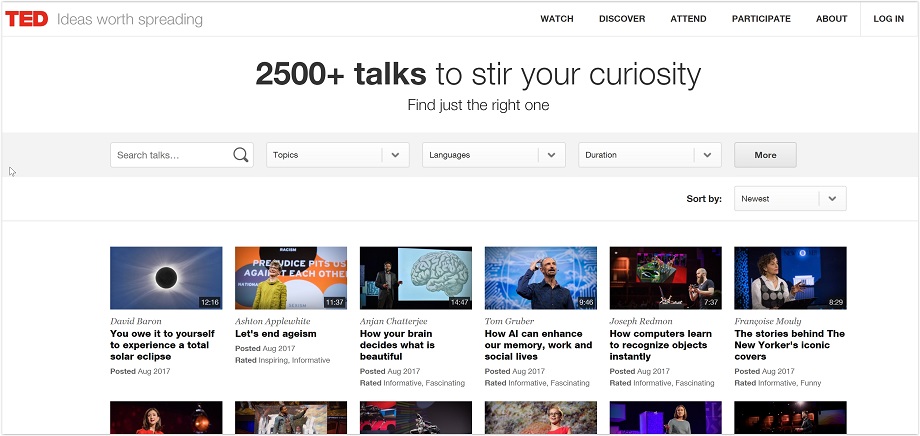The height and width of the screenshot is (436, 920).
Task: Open Françoise Mouly's talk thumbnail
Action: 790,278
